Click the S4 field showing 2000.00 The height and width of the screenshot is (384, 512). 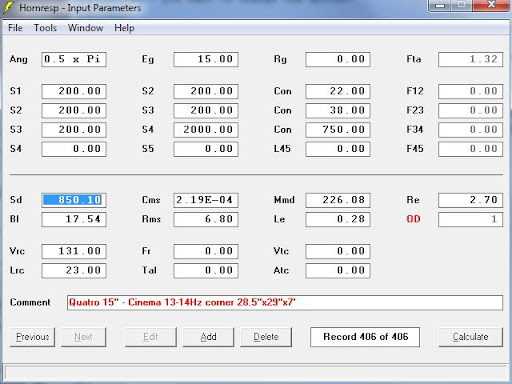[x=206, y=130]
